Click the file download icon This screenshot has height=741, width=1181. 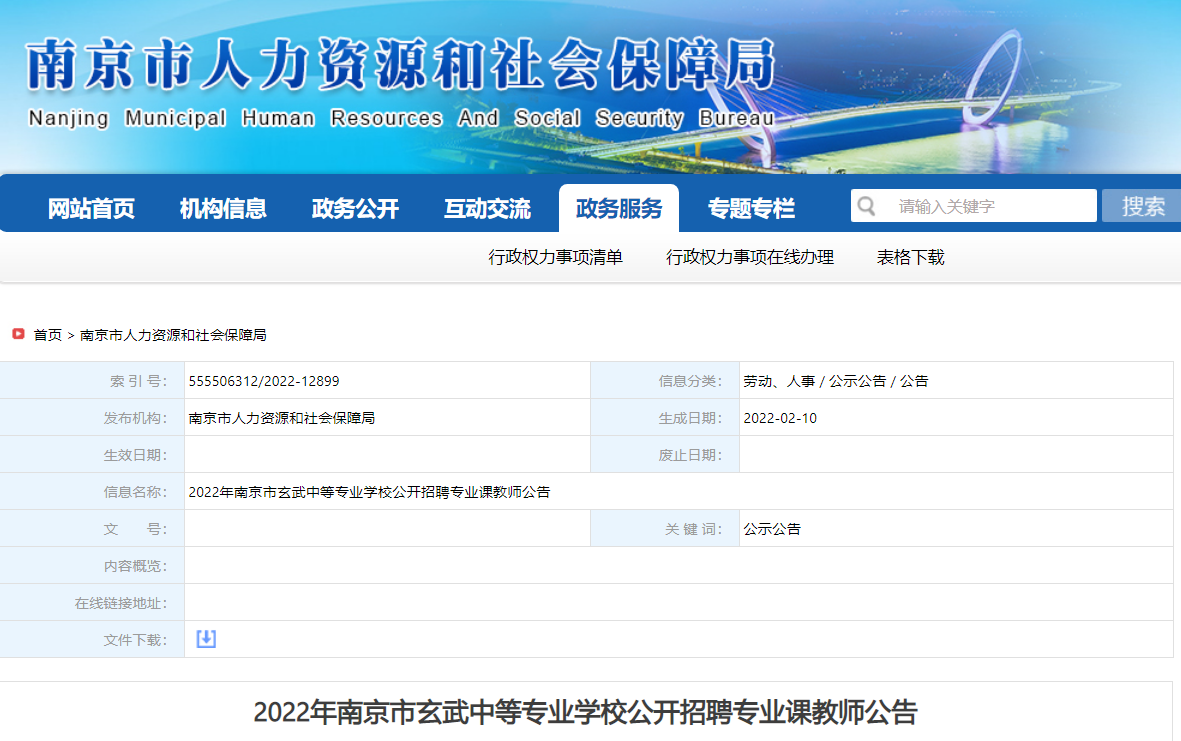click(206, 639)
